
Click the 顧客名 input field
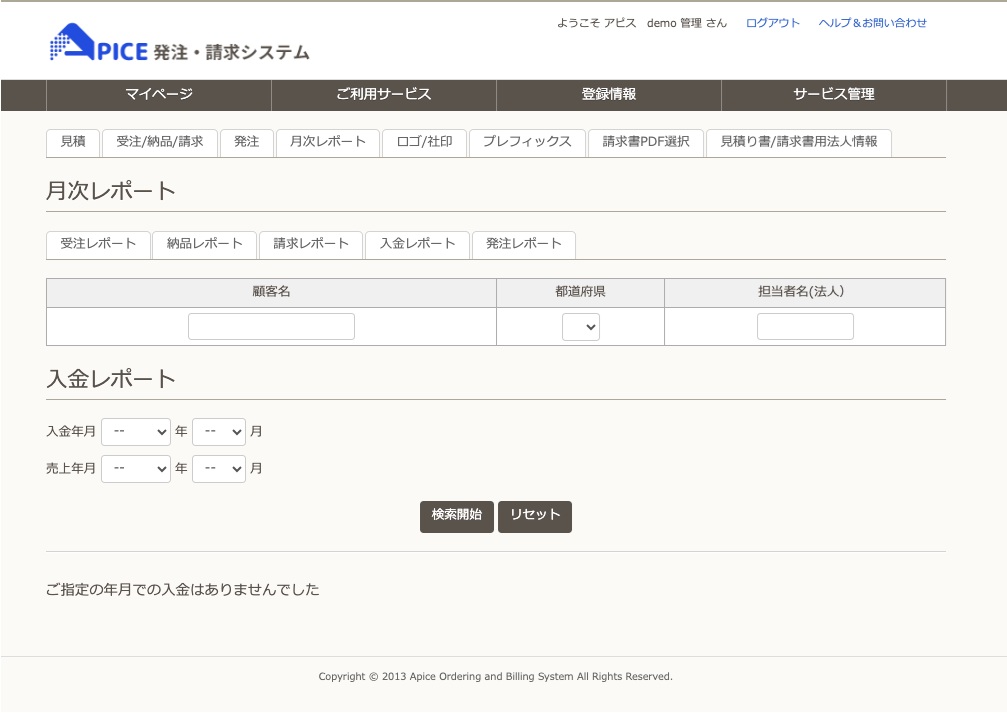pos(271,326)
